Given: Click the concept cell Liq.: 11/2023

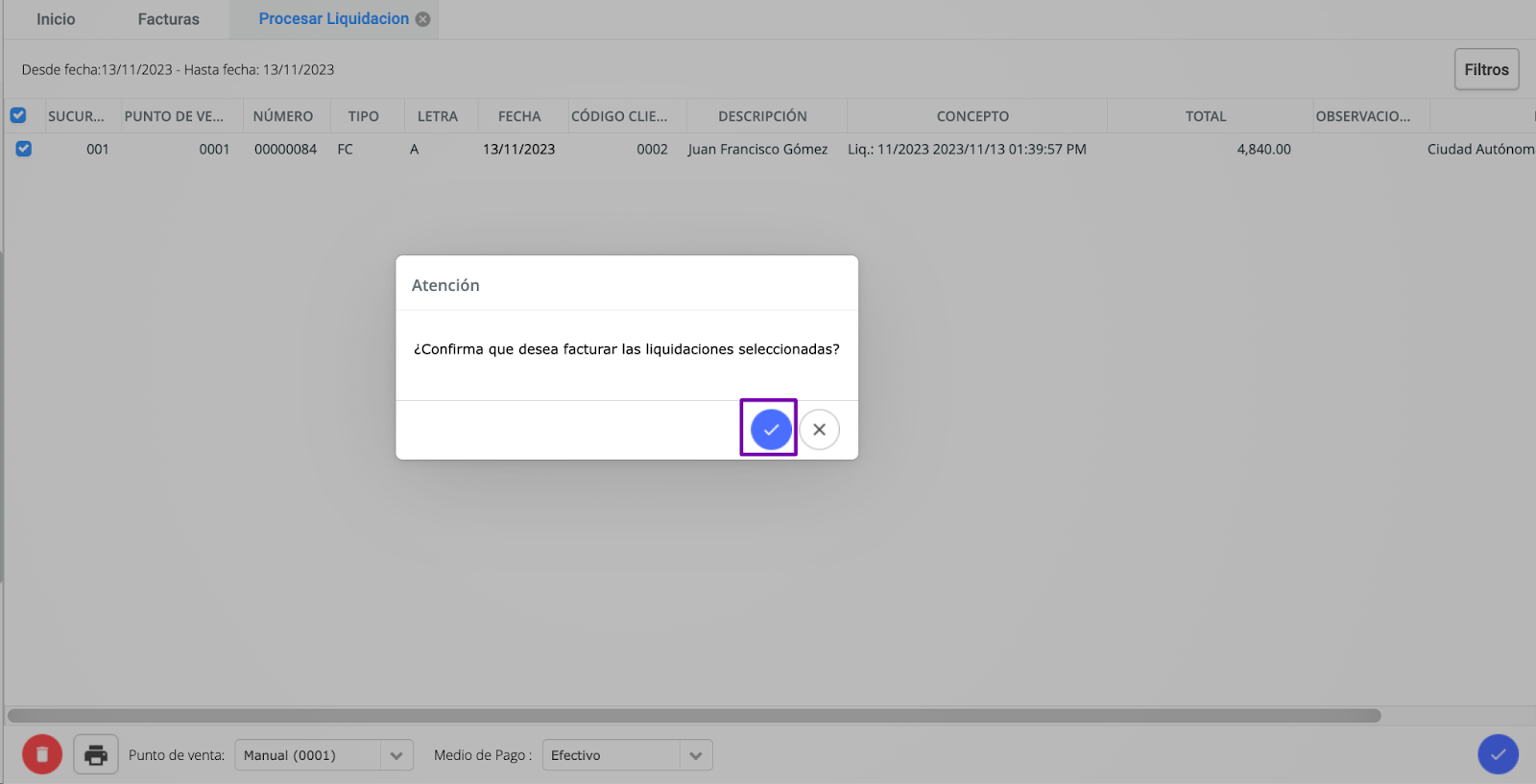Looking at the screenshot, I should (967, 150).
